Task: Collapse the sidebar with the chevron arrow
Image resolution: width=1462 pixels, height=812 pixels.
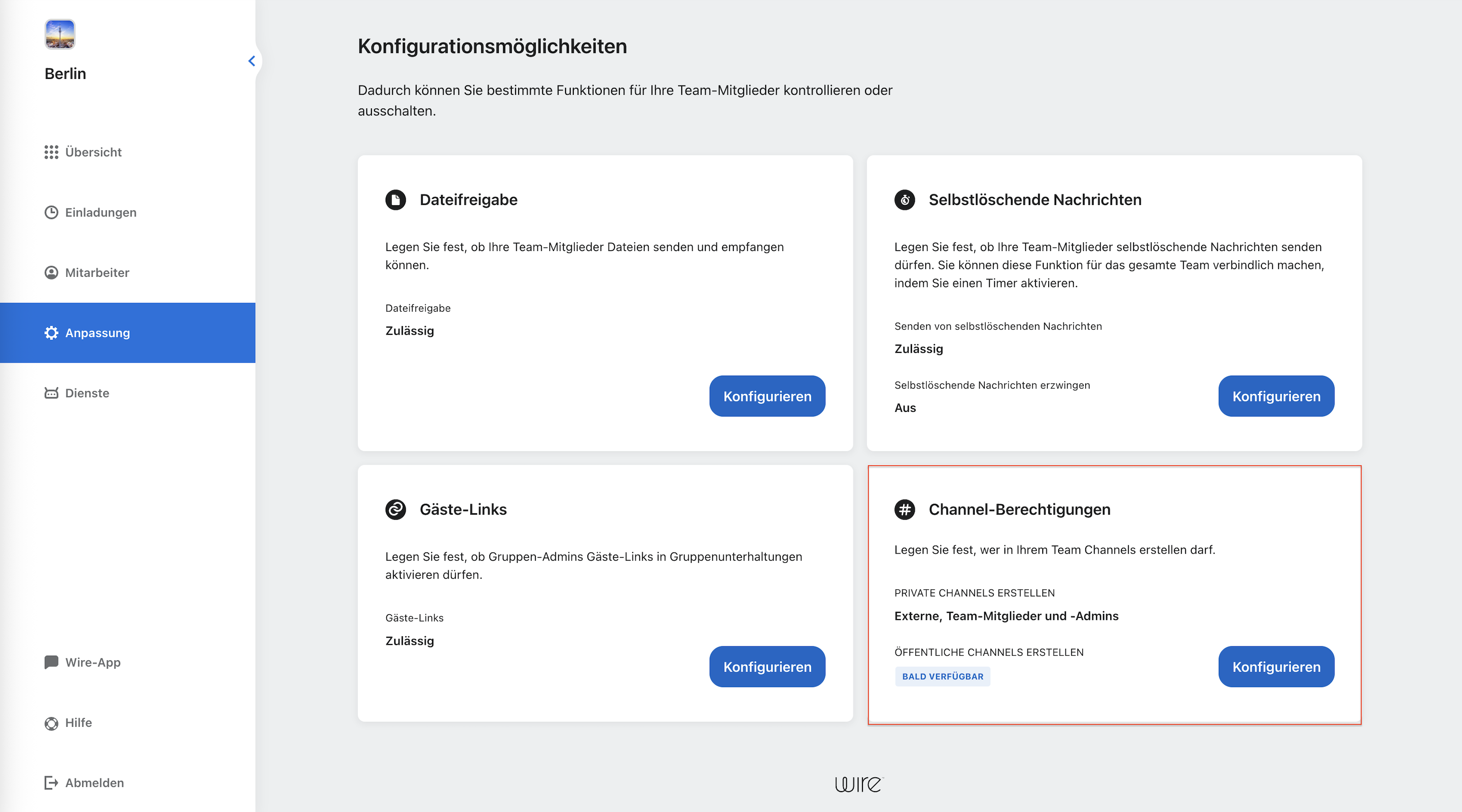Action: tap(252, 61)
